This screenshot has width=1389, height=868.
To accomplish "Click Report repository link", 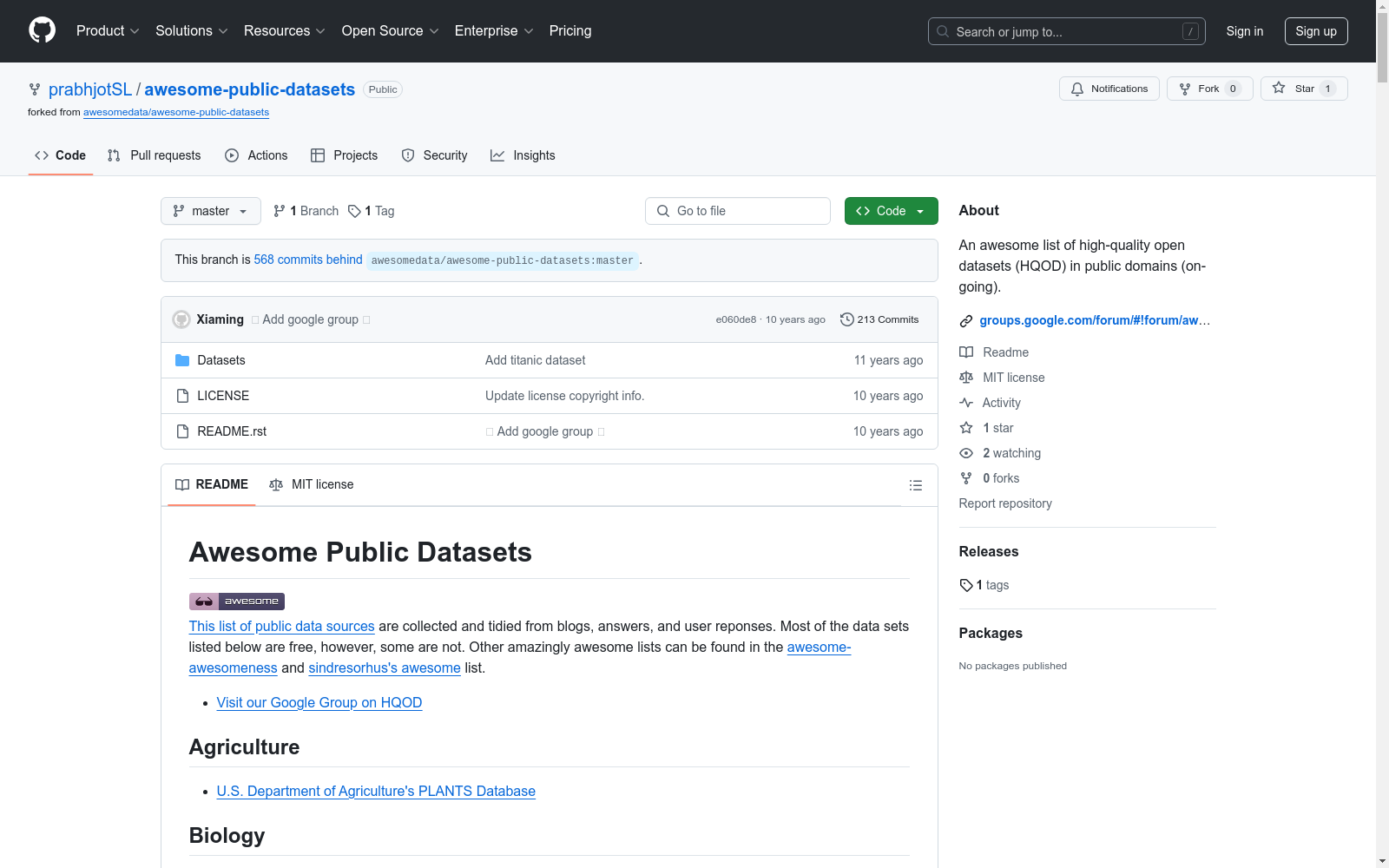I will 1005,503.
